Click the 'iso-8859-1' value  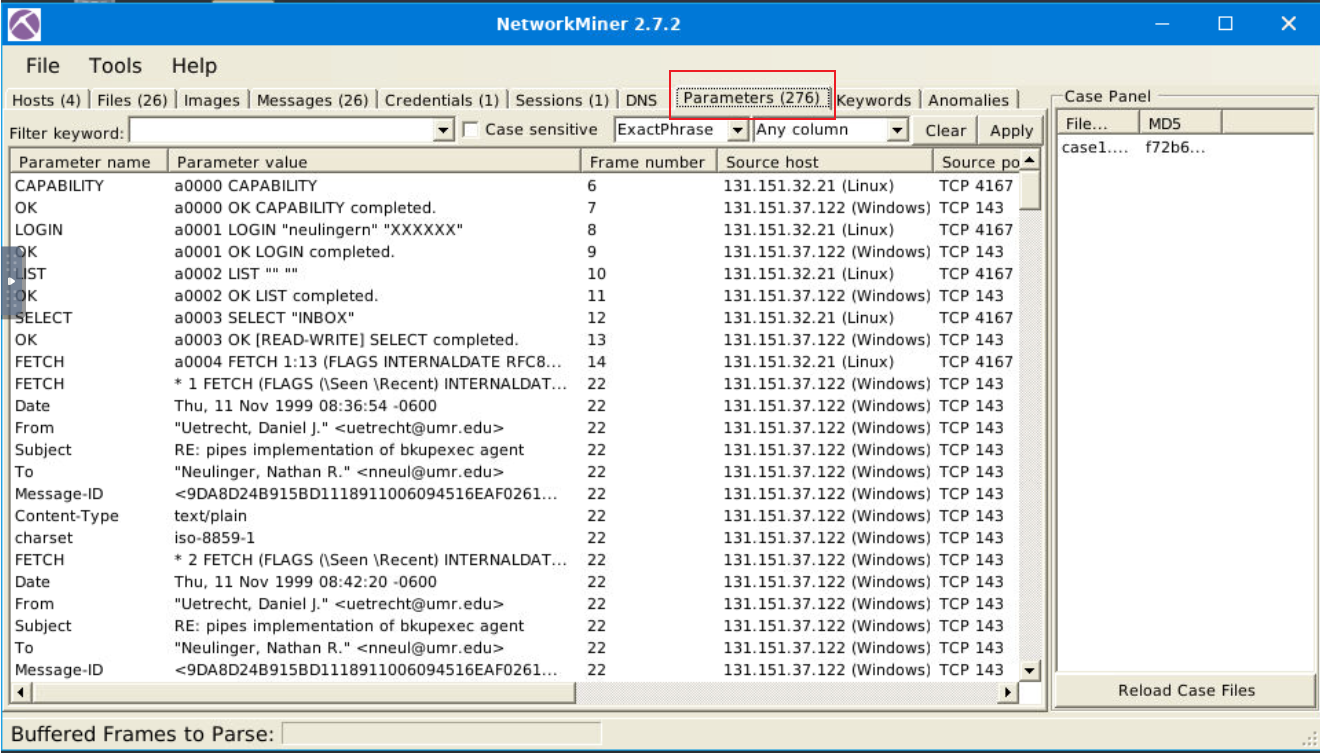point(216,538)
